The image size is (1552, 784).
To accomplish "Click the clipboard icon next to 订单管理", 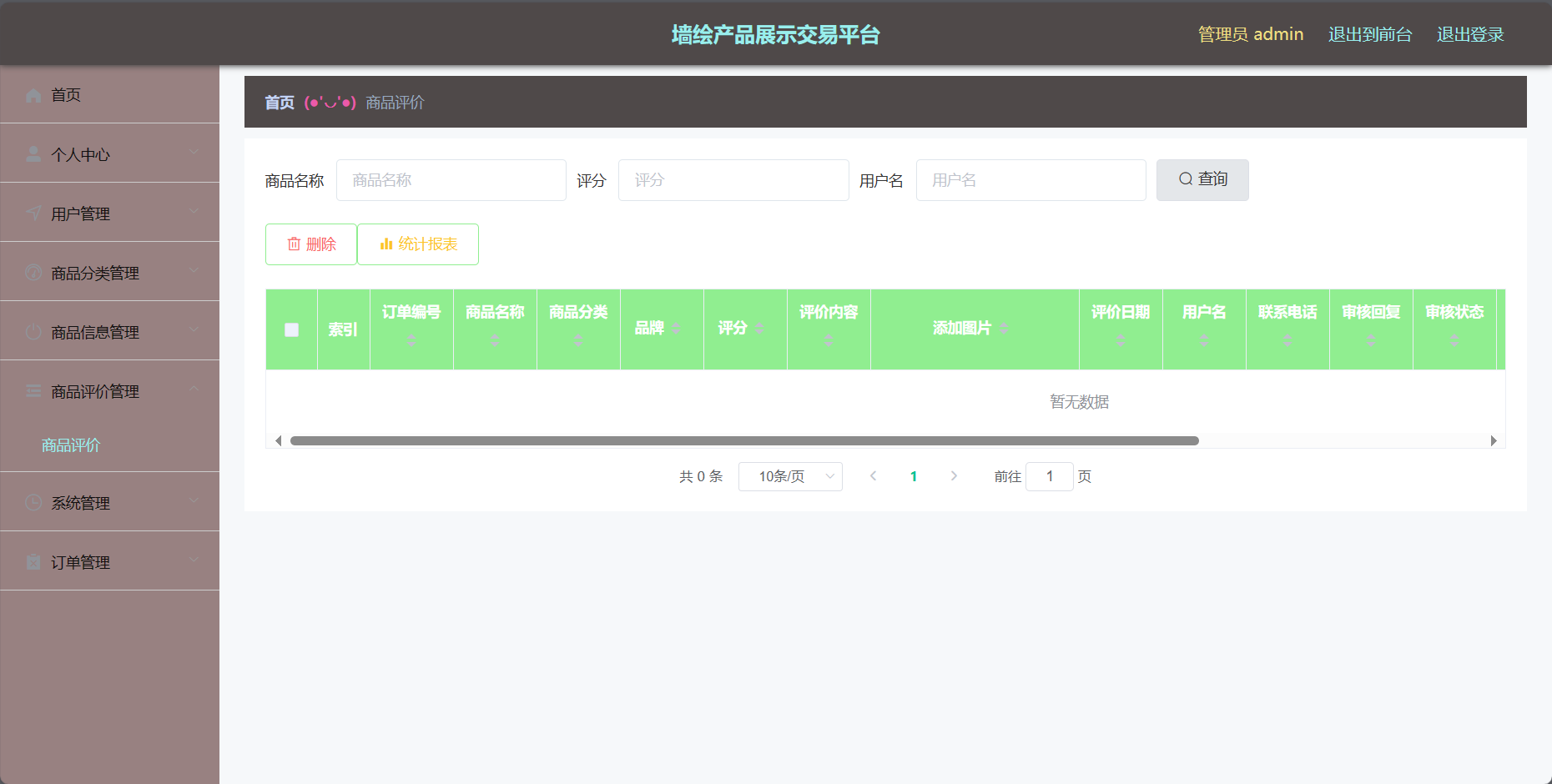I will 33,562.
